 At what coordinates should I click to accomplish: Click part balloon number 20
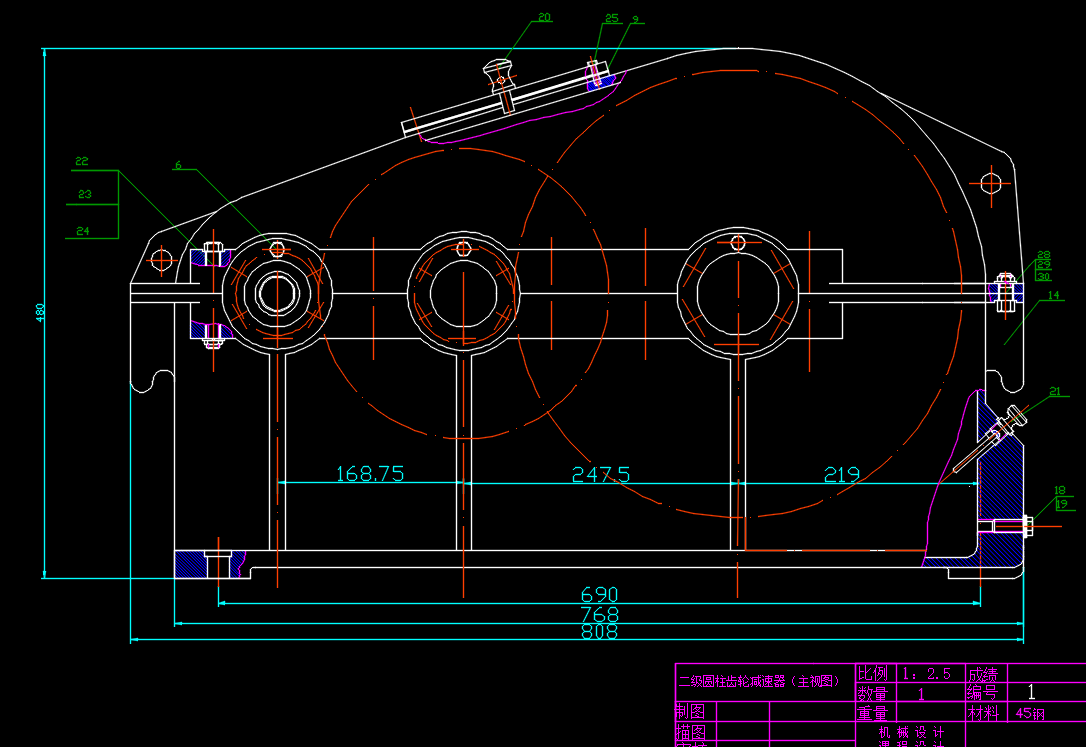[544, 17]
